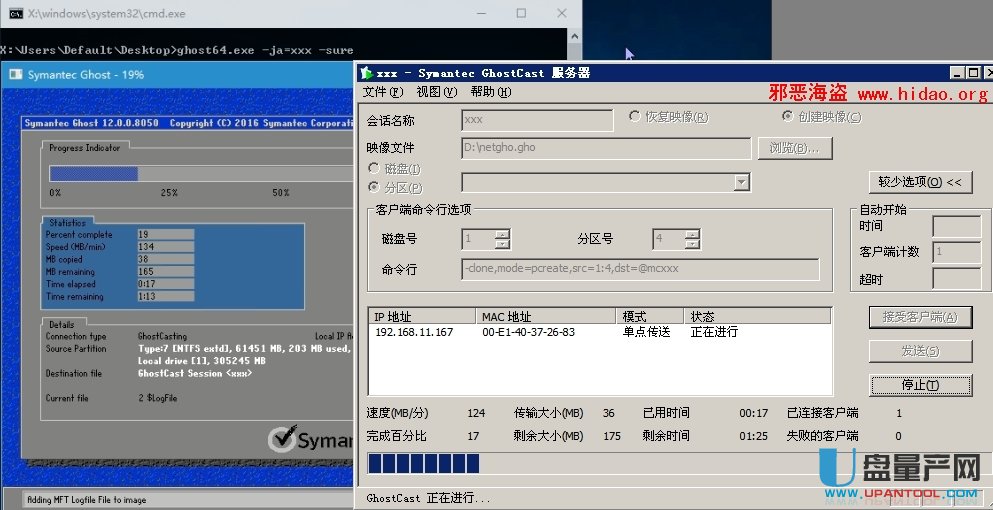The height and width of the screenshot is (510, 993).
Task: Increase the 磁盘号 spinner value
Action: coord(502,235)
